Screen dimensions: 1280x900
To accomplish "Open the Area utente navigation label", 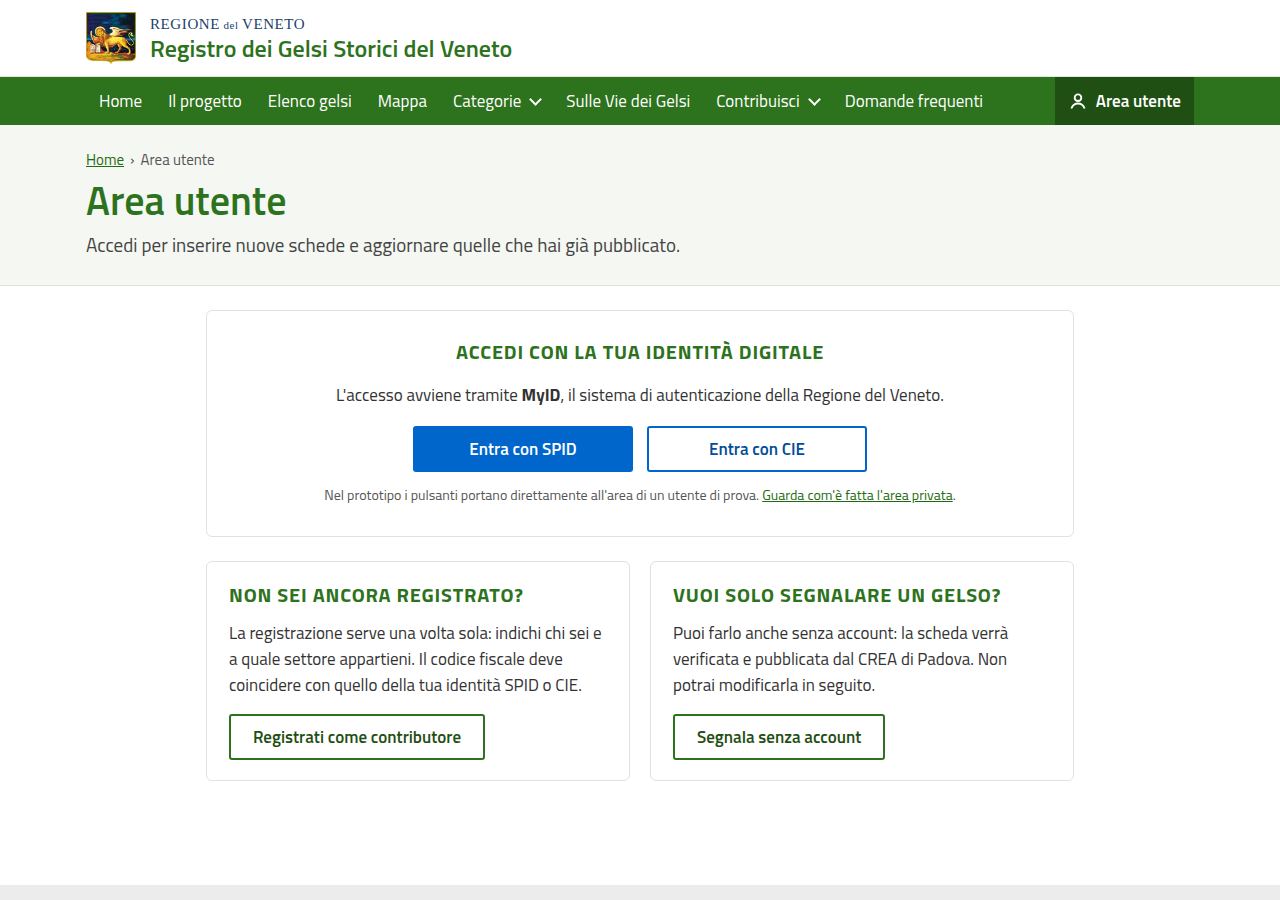I will click(x=1138, y=101).
